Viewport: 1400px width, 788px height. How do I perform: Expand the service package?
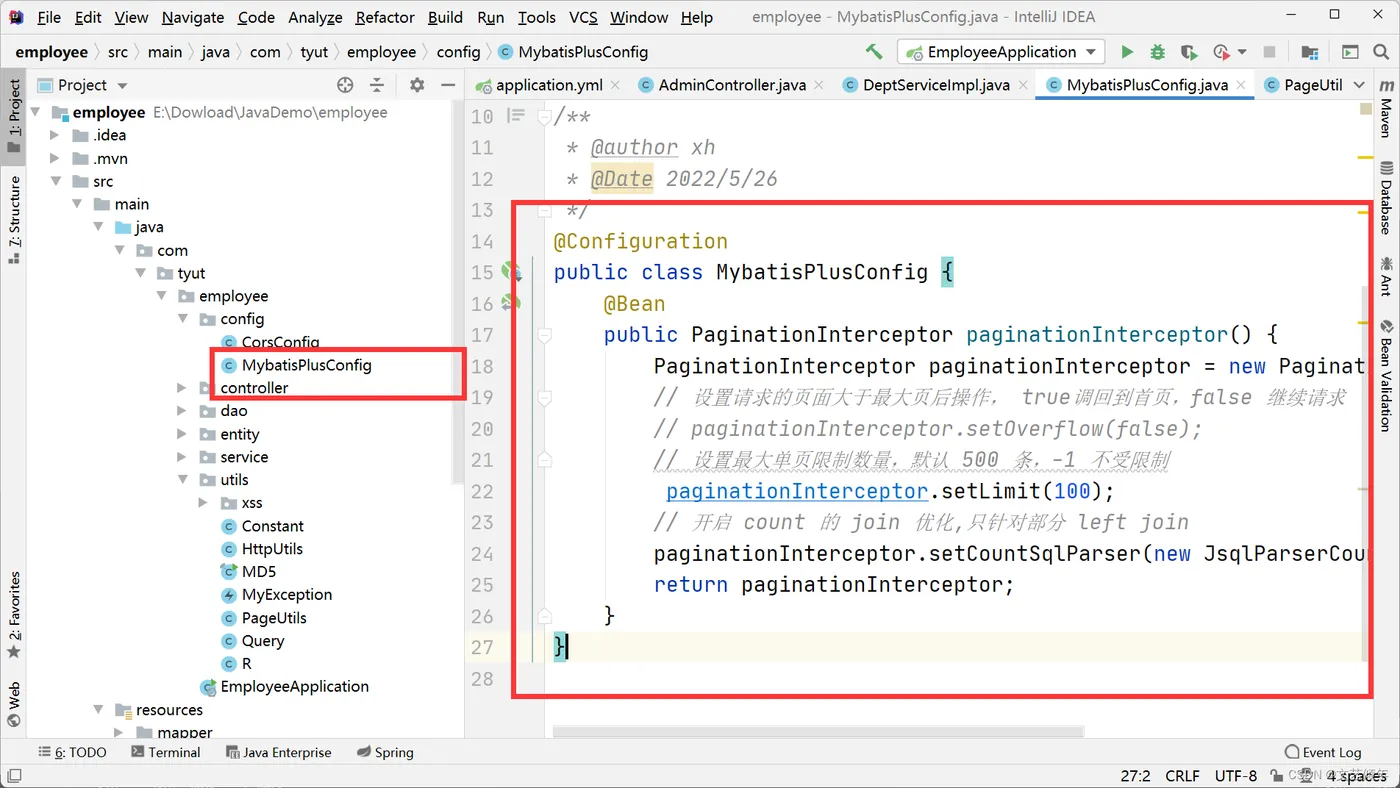pos(182,457)
